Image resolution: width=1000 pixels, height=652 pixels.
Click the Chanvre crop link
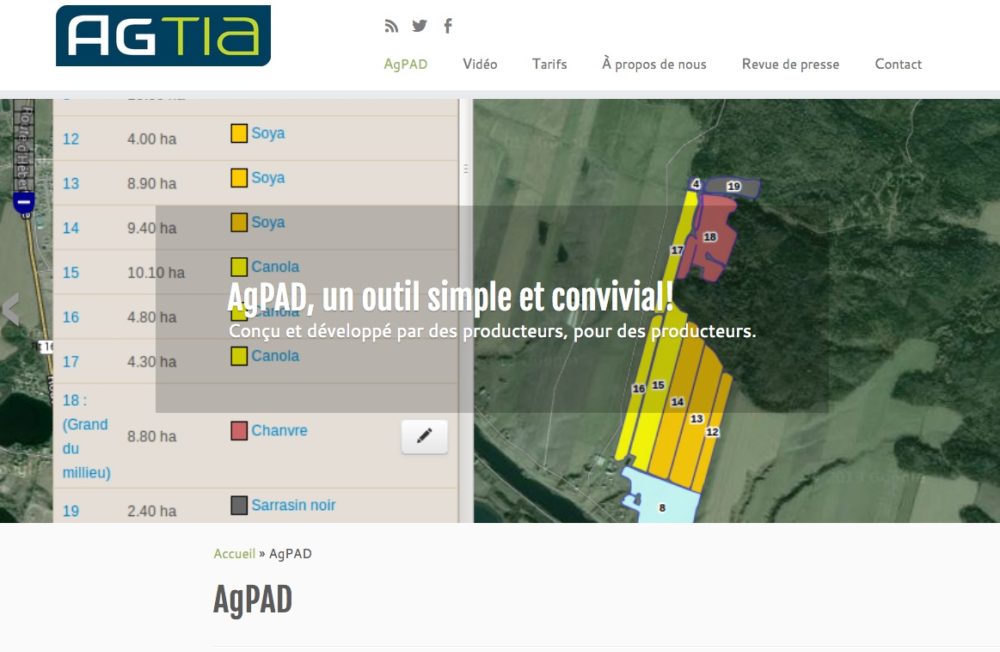click(279, 431)
